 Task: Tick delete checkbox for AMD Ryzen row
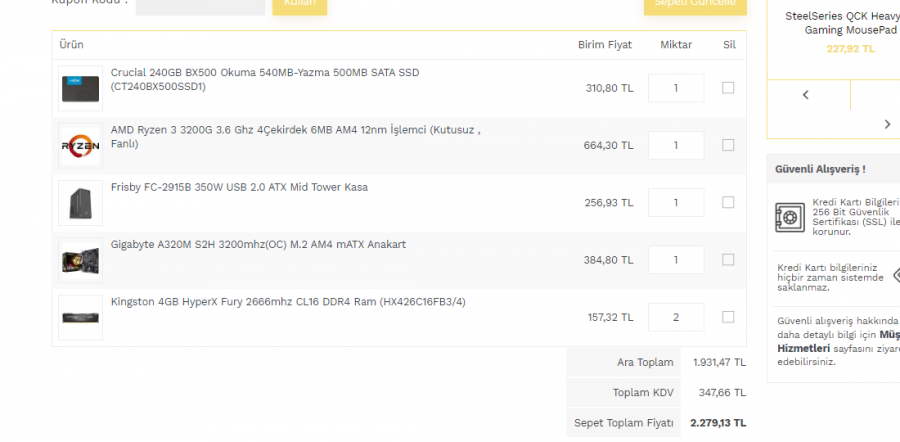point(728,145)
